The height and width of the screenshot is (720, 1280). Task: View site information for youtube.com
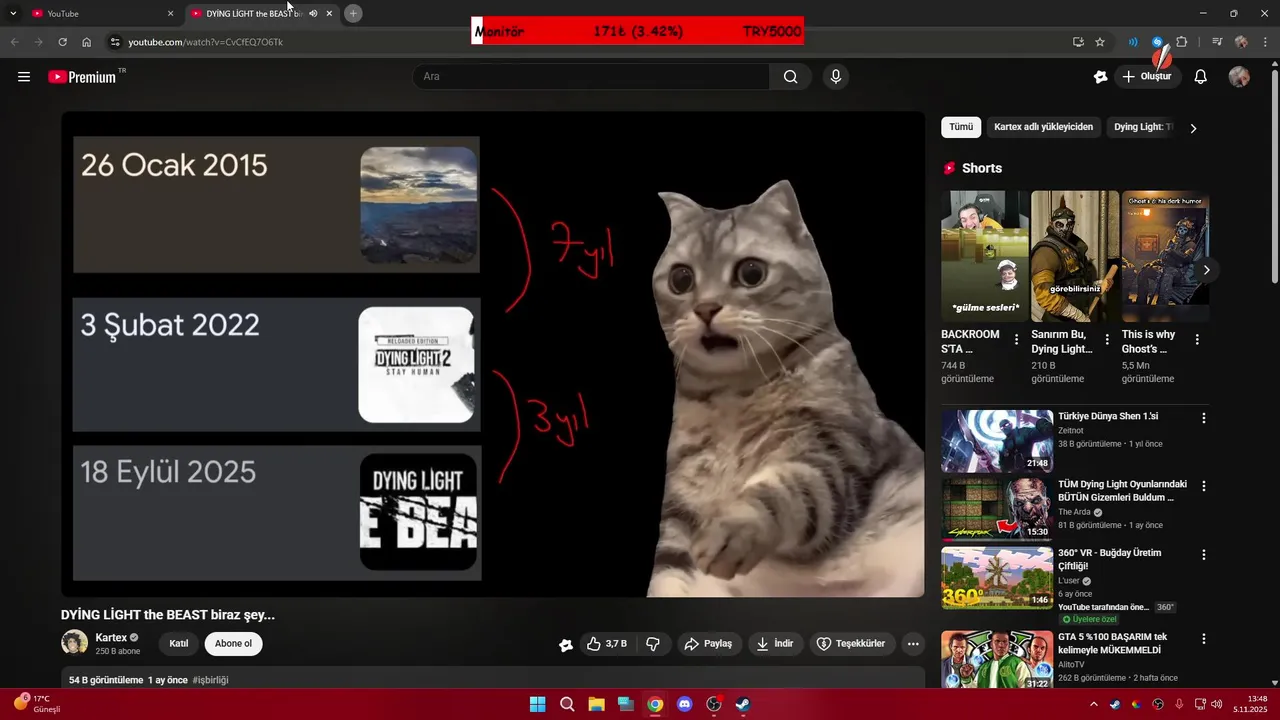click(115, 42)
